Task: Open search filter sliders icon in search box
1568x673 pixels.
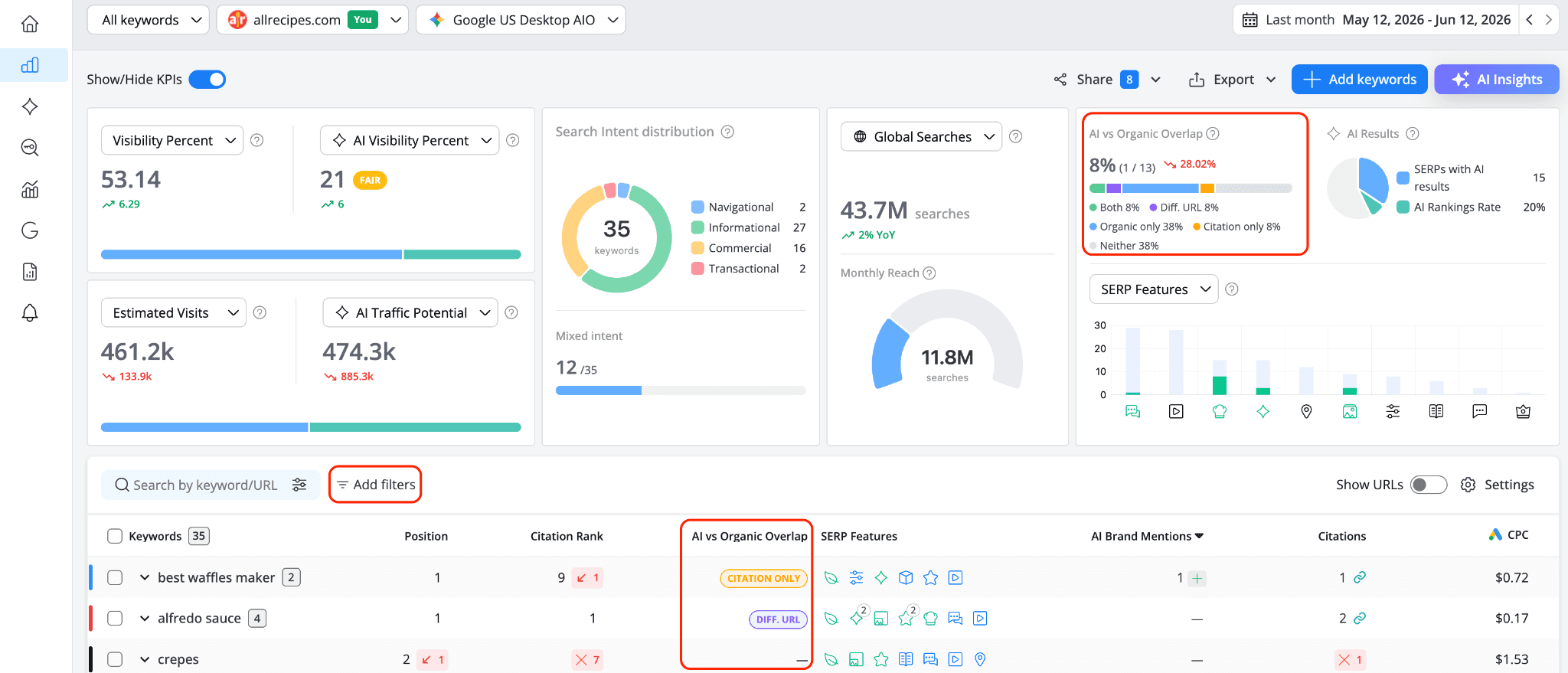Action: 299,485
